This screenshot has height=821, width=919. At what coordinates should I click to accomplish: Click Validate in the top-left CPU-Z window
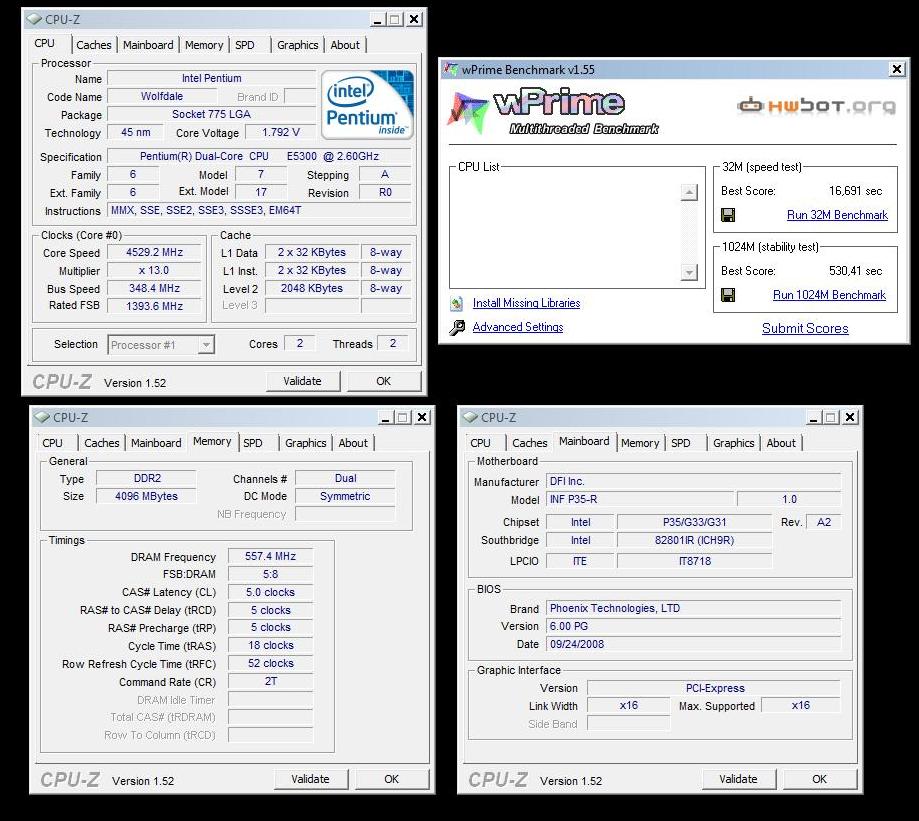point(302,381)
